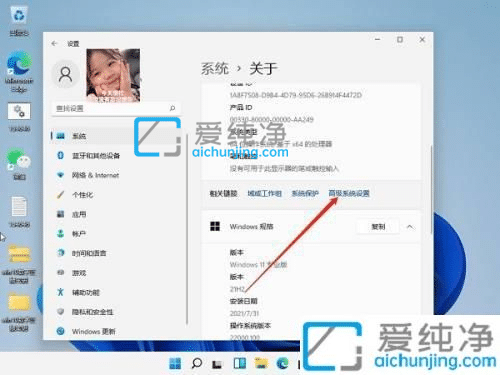
Task: Click the Bluetooth icon in the sidebar
Action: coord(60,155)
